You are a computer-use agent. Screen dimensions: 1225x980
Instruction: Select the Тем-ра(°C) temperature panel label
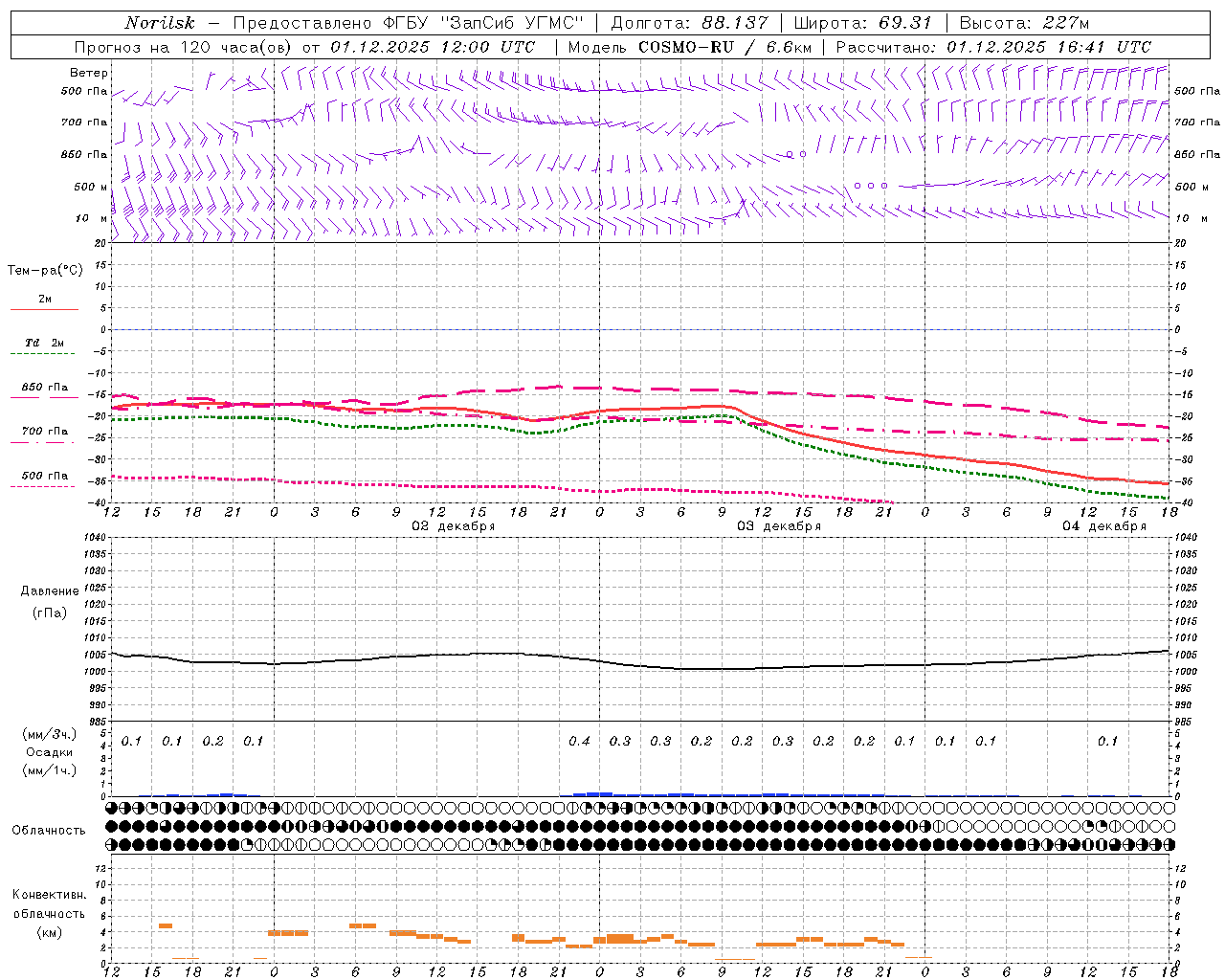[x=45, y=271]
